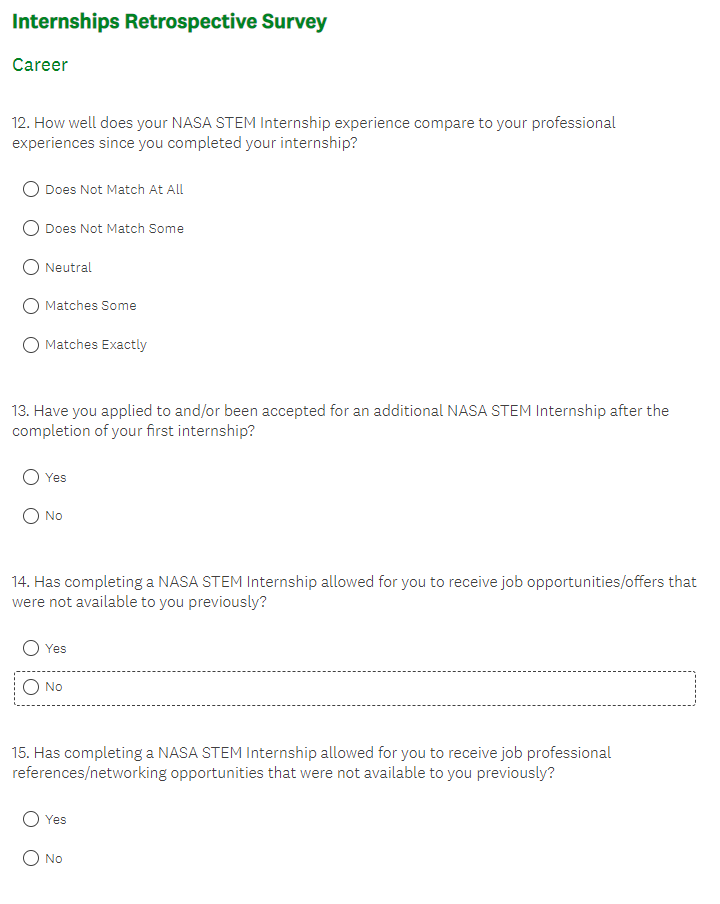The height and width of the screenshot is (904, 720).
Task: Click the 'Neutral' option label text
Action: pos(68,268)
